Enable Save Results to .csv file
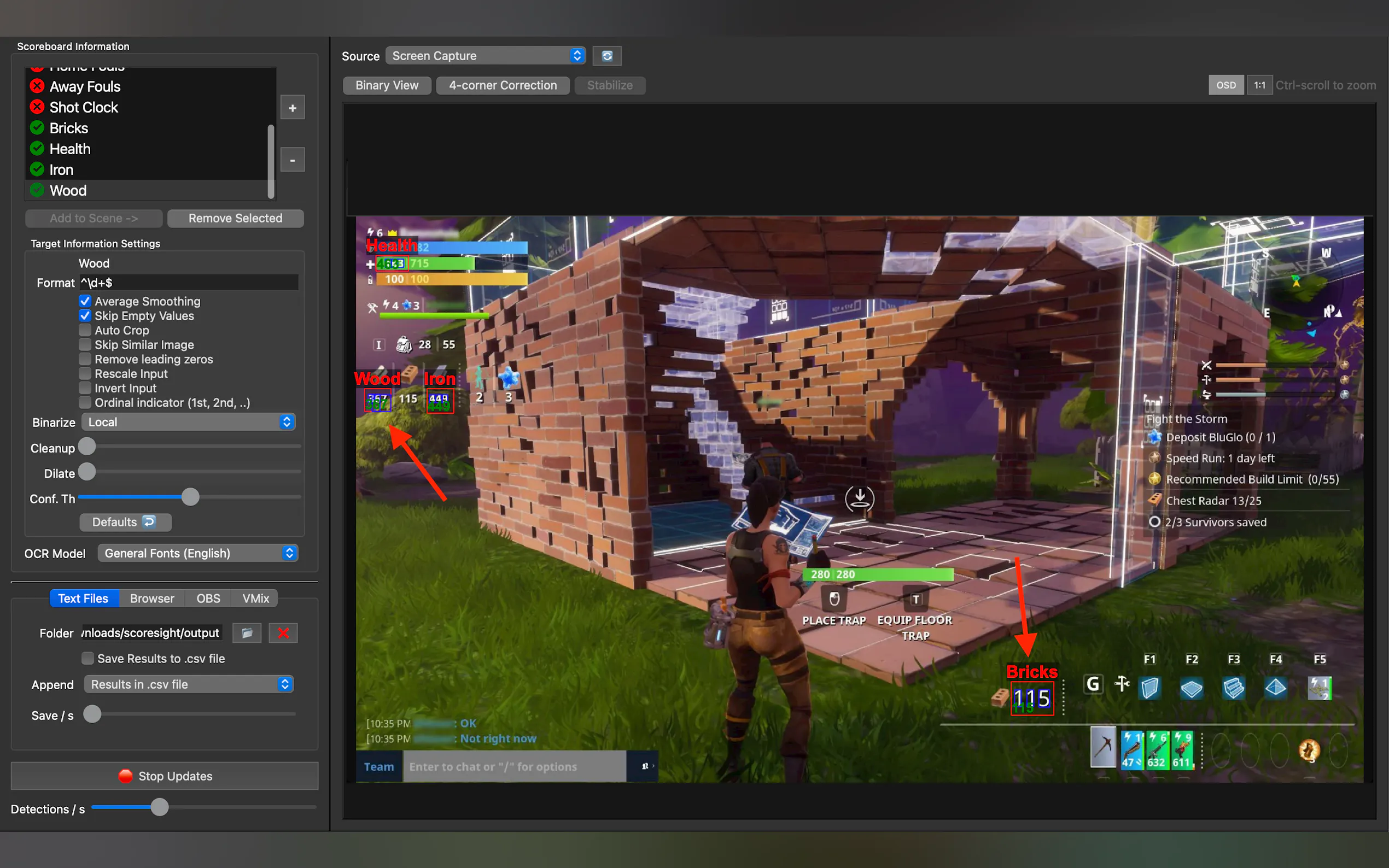Image resolution: width=1389 pixels, height=868 pixels. point(88,659)
